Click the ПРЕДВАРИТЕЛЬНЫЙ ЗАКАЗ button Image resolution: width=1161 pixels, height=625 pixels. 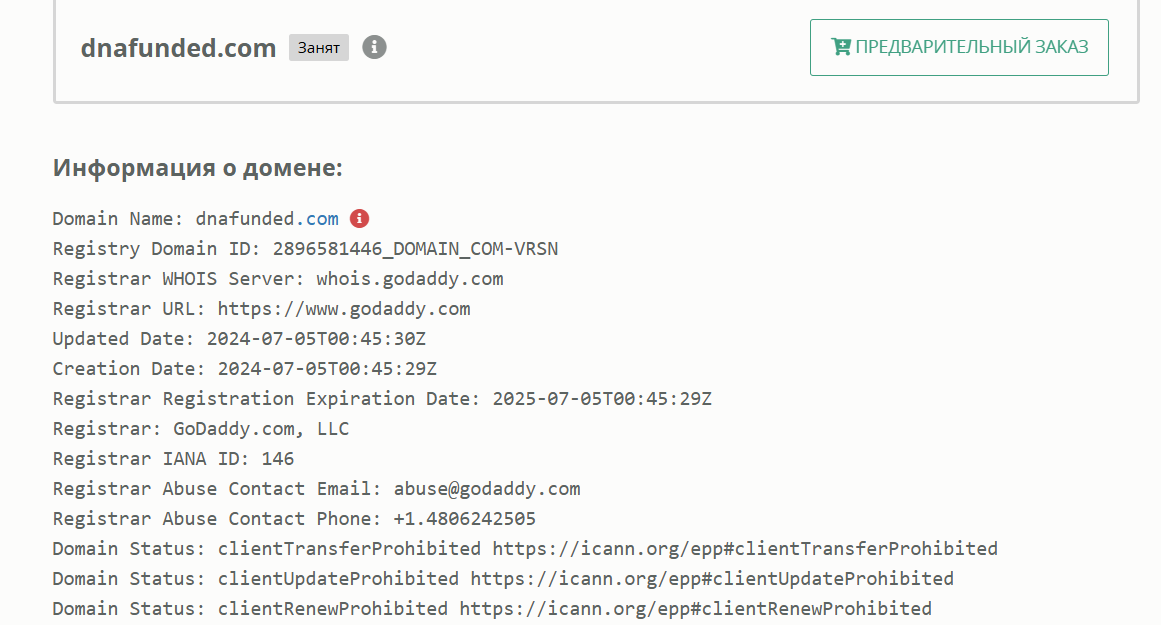click(x=959, y=47)
